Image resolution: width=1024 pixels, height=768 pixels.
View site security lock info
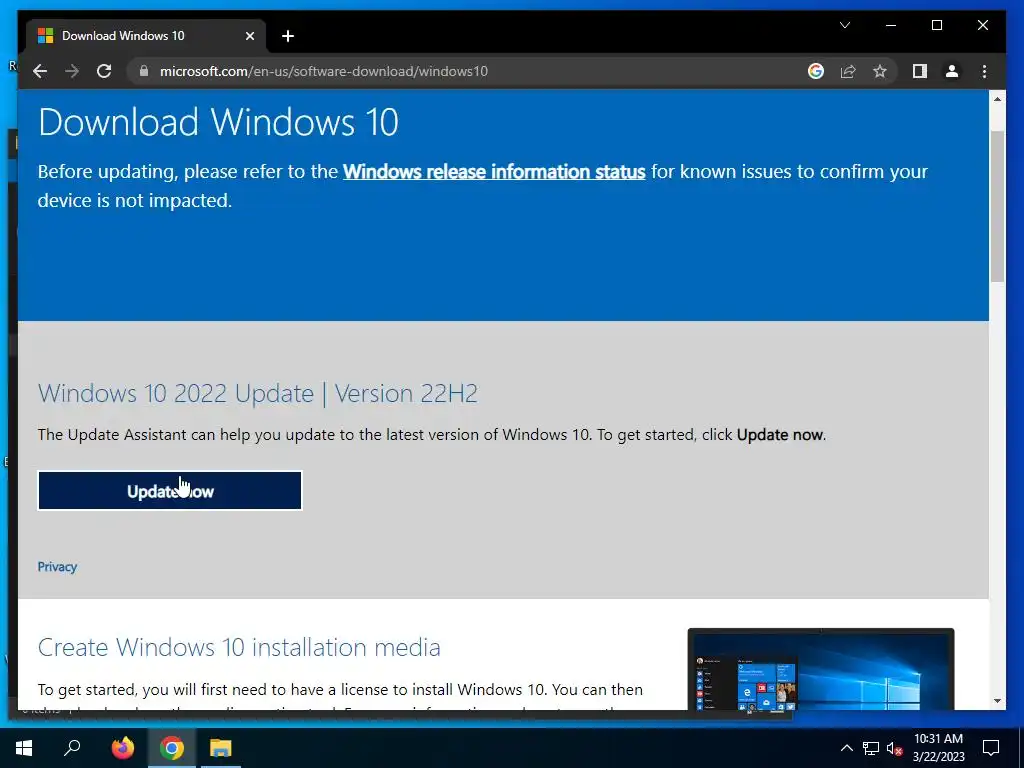point(144,71)
